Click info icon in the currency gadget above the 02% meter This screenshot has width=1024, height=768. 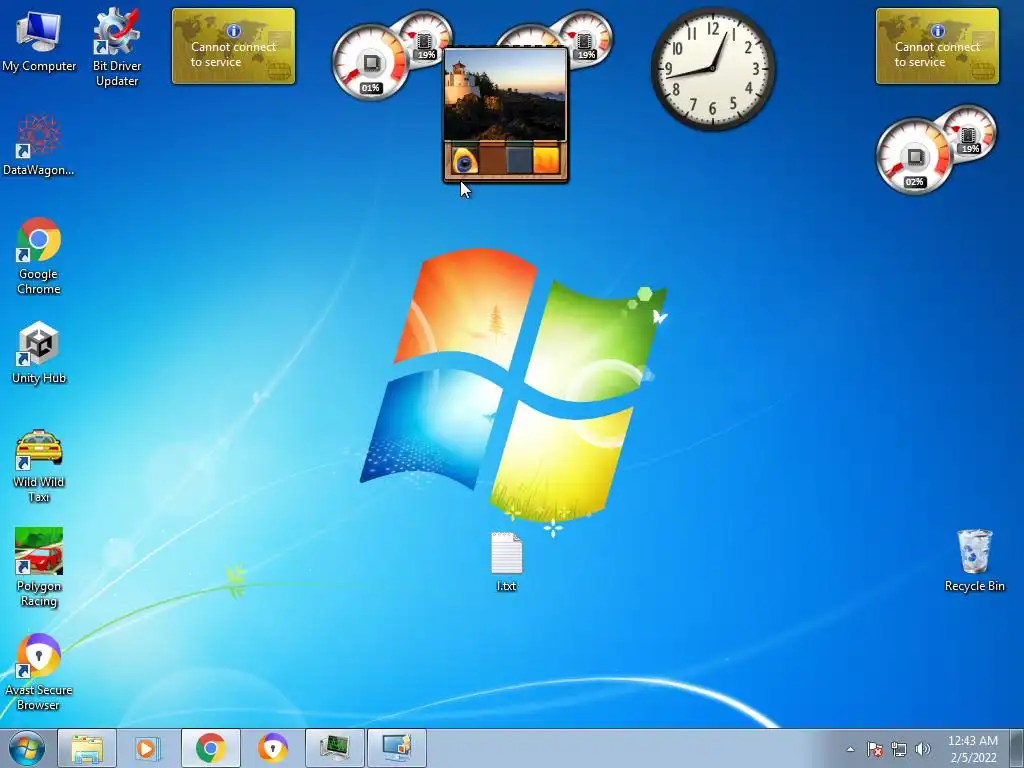click(x=938, y=31)
